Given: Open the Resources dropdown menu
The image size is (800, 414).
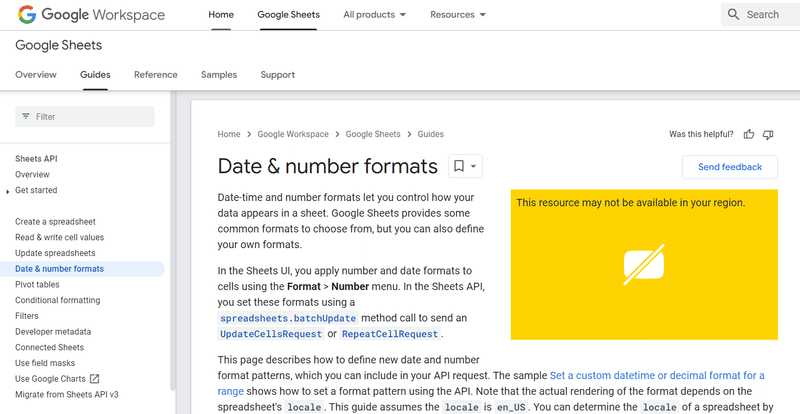Looking at the screenshot, I should pos(457,15).
